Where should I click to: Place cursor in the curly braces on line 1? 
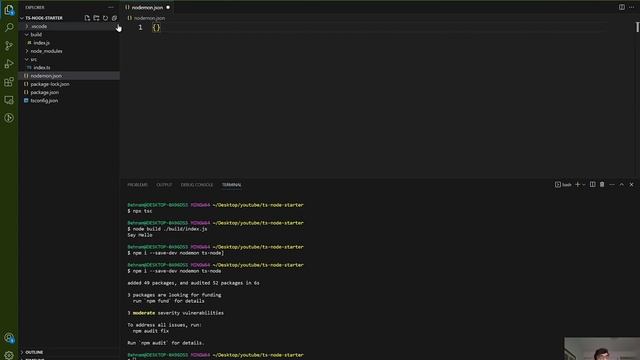[156, 27]
